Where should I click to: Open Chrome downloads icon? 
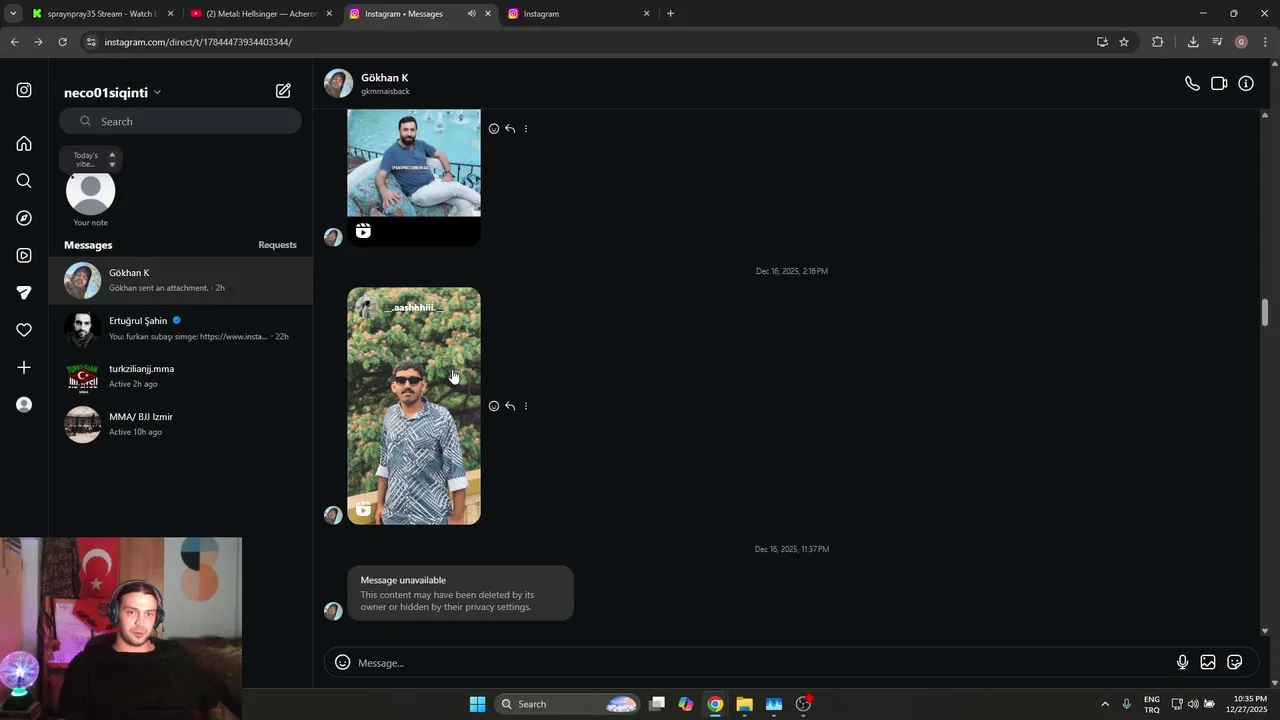click(x=1193, y=42)
